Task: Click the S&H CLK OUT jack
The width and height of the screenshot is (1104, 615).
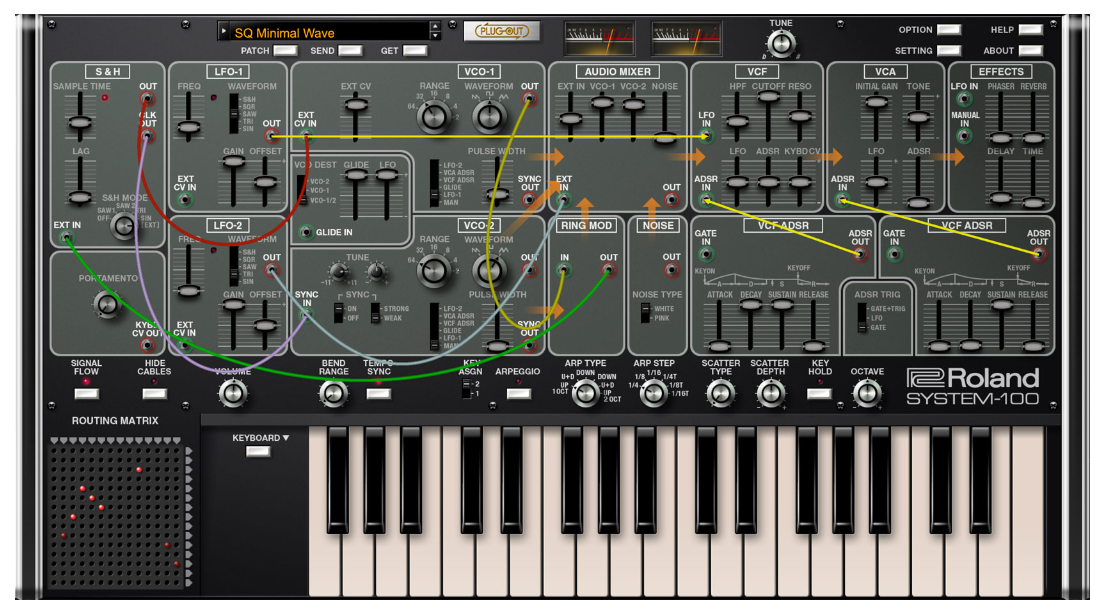Action: tap(146, 135)
